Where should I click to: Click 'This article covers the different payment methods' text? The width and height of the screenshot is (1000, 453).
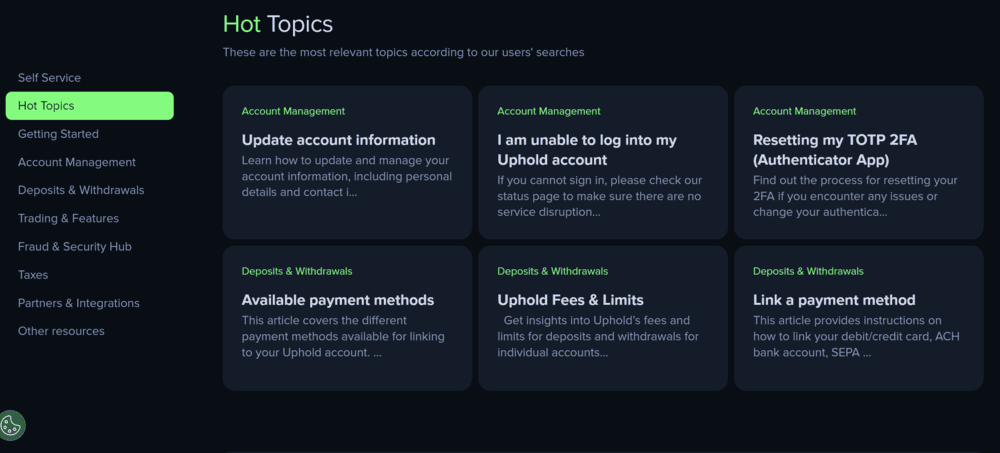click(343, 336)
